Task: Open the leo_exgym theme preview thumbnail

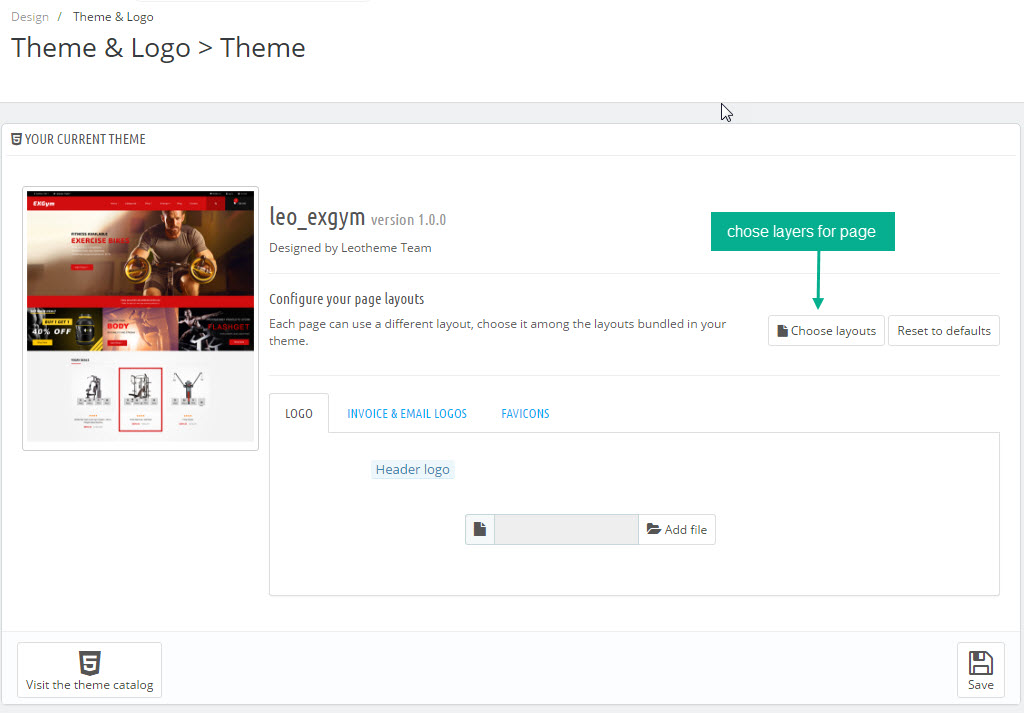Action: (x=140, y=319)
